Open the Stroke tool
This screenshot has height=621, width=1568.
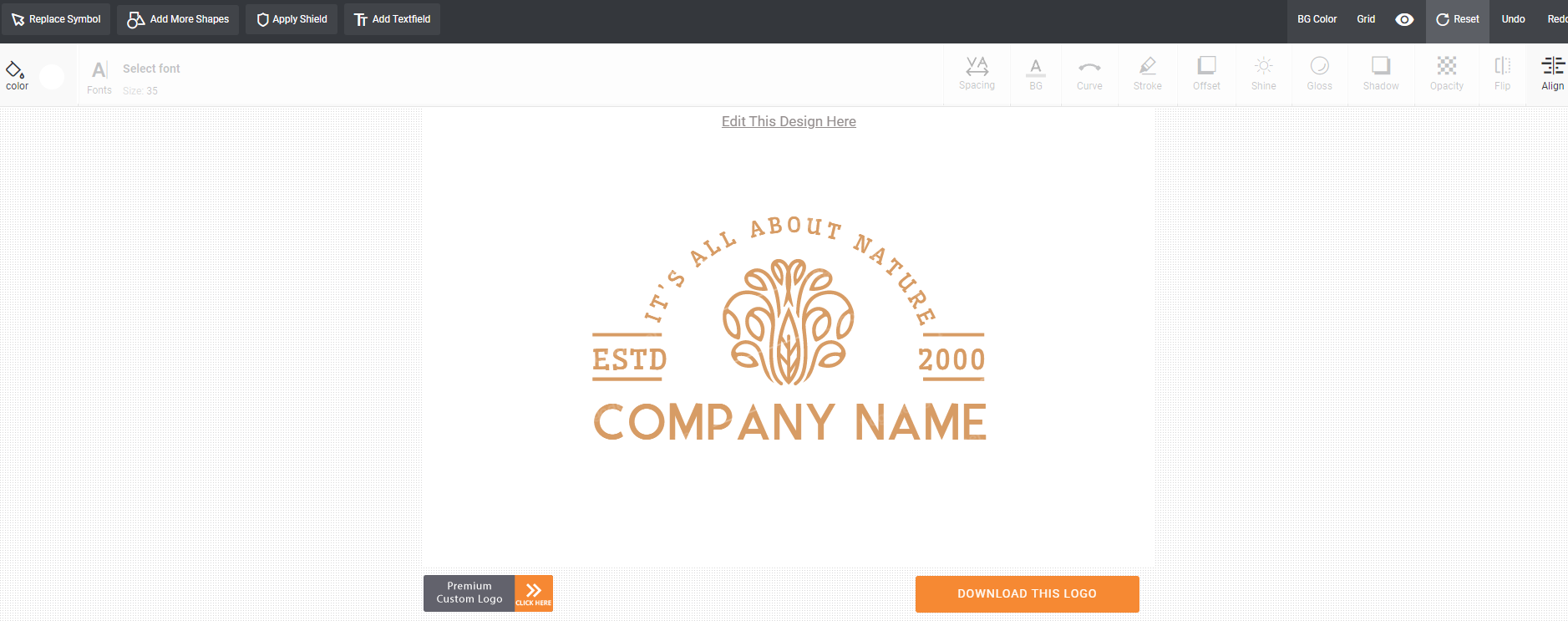coord(1148,74)
